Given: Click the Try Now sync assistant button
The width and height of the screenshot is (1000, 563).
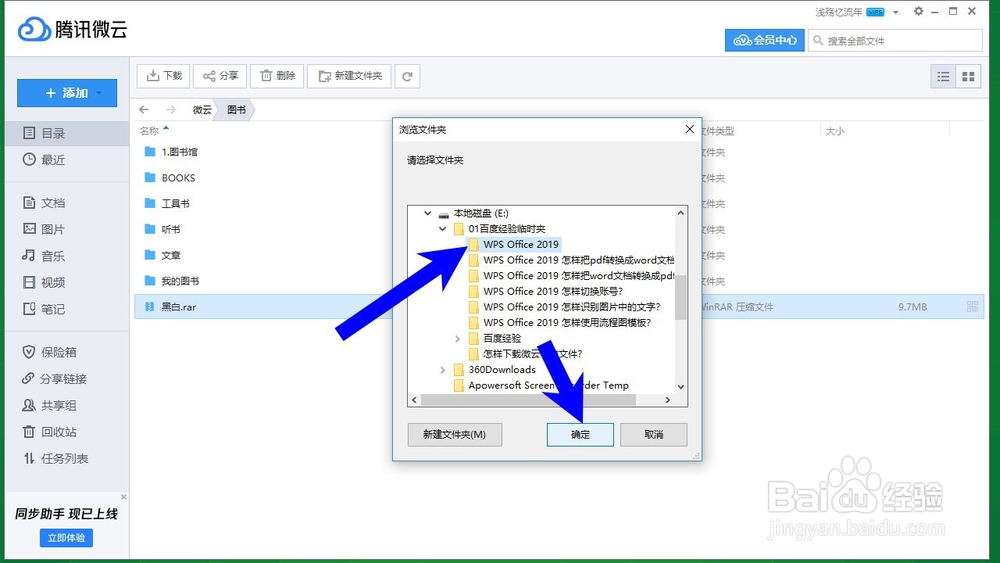Looking at the screenshot, I should pos(66,537).
